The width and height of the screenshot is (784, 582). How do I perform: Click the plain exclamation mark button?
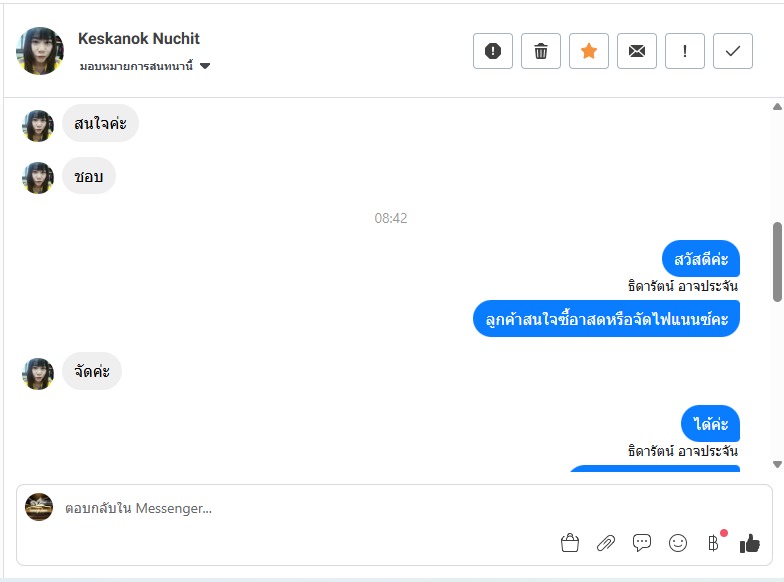coord(685,51)
